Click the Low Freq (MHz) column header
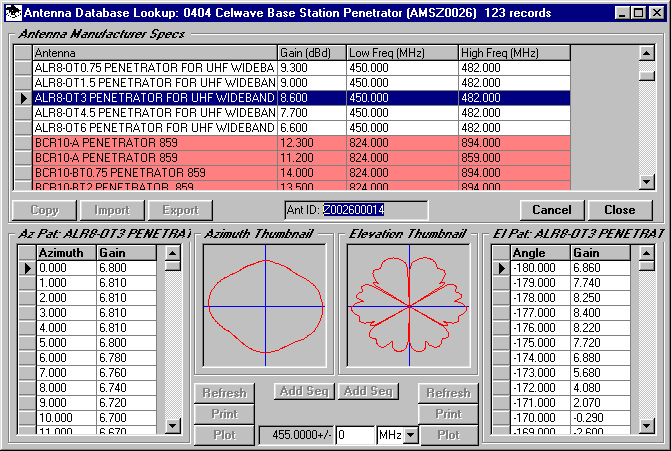Image resolution: width=671 pixels, height=451 pixels. click(x=402, y=53)
